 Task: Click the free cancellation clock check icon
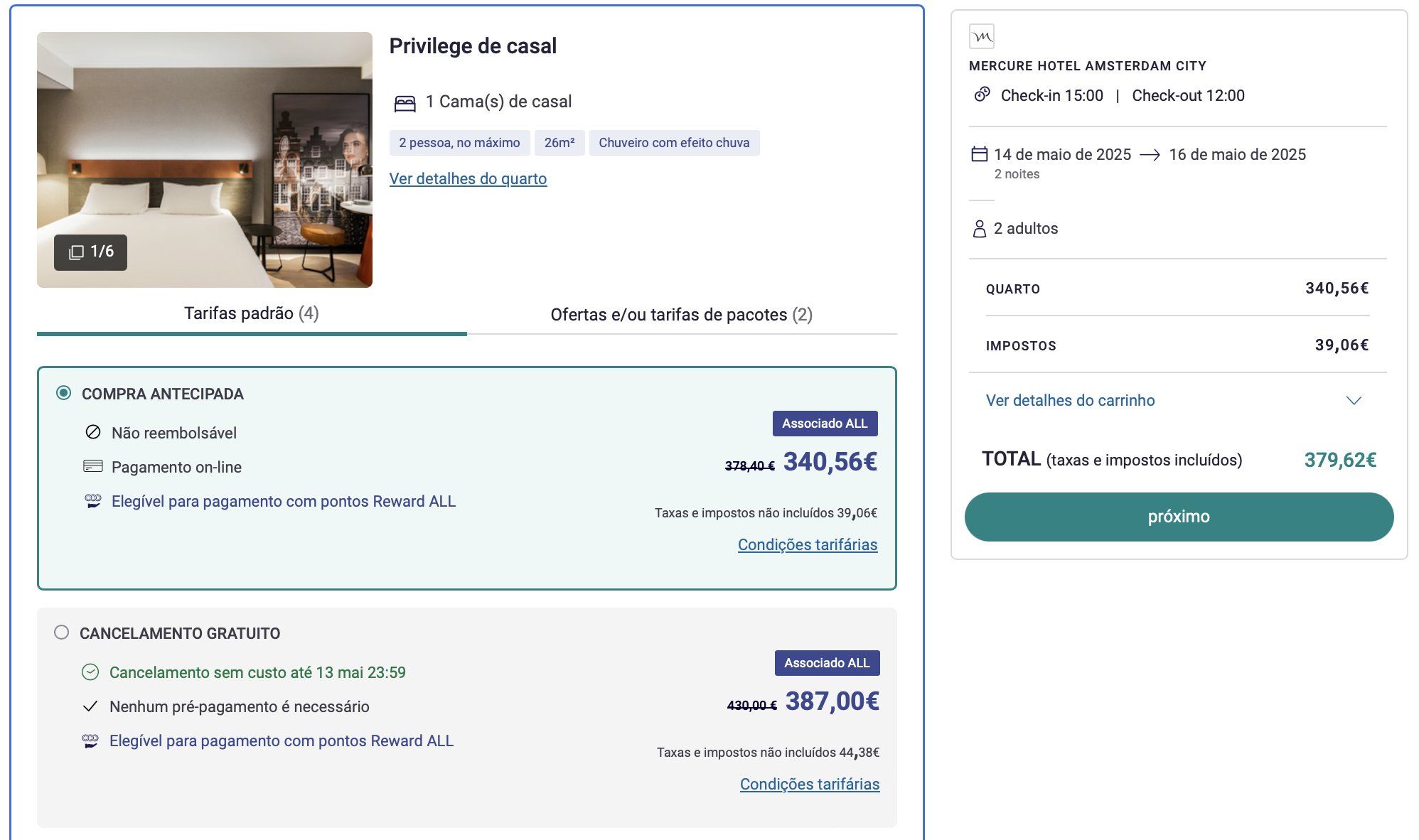coord(90,672)
